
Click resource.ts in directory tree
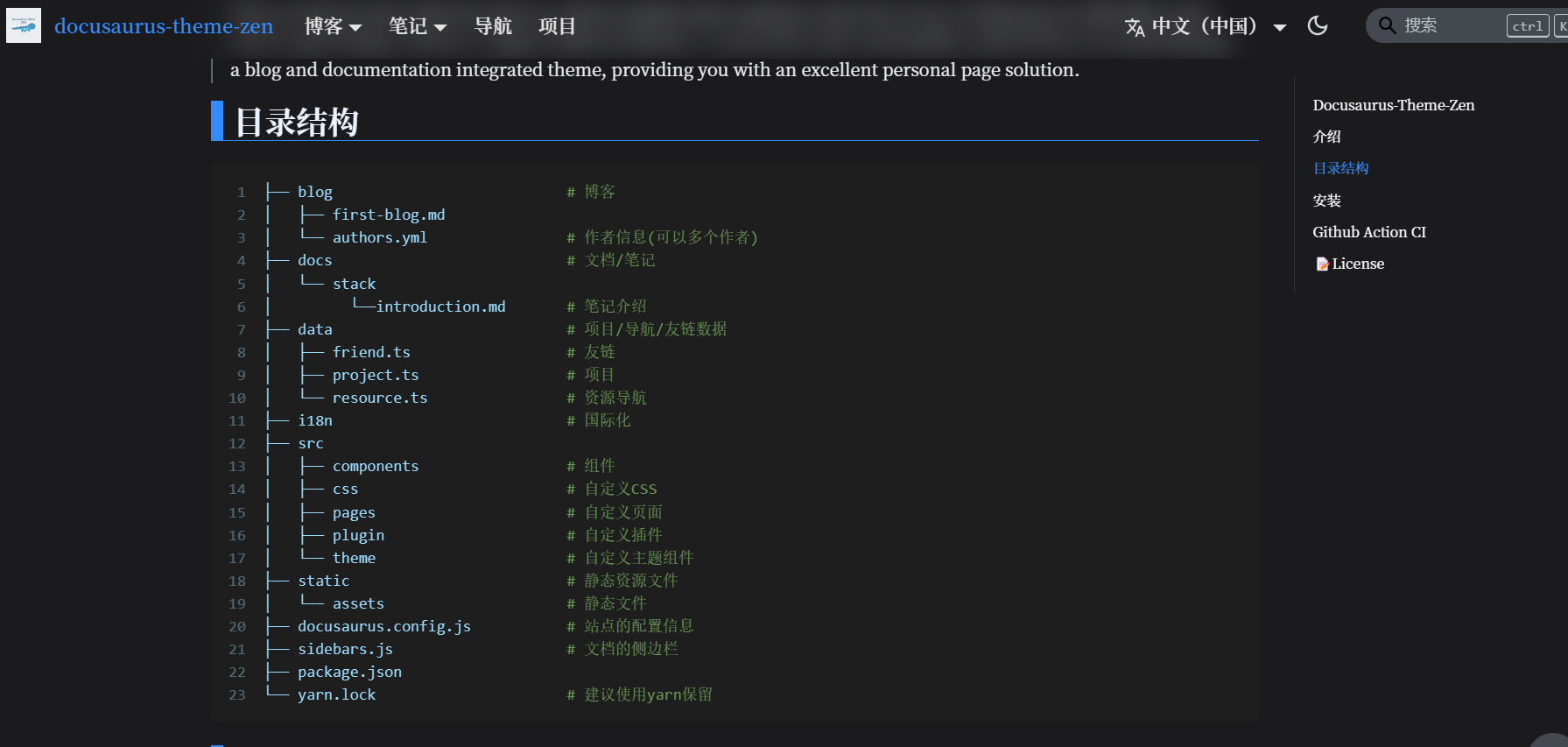[380, 398]
